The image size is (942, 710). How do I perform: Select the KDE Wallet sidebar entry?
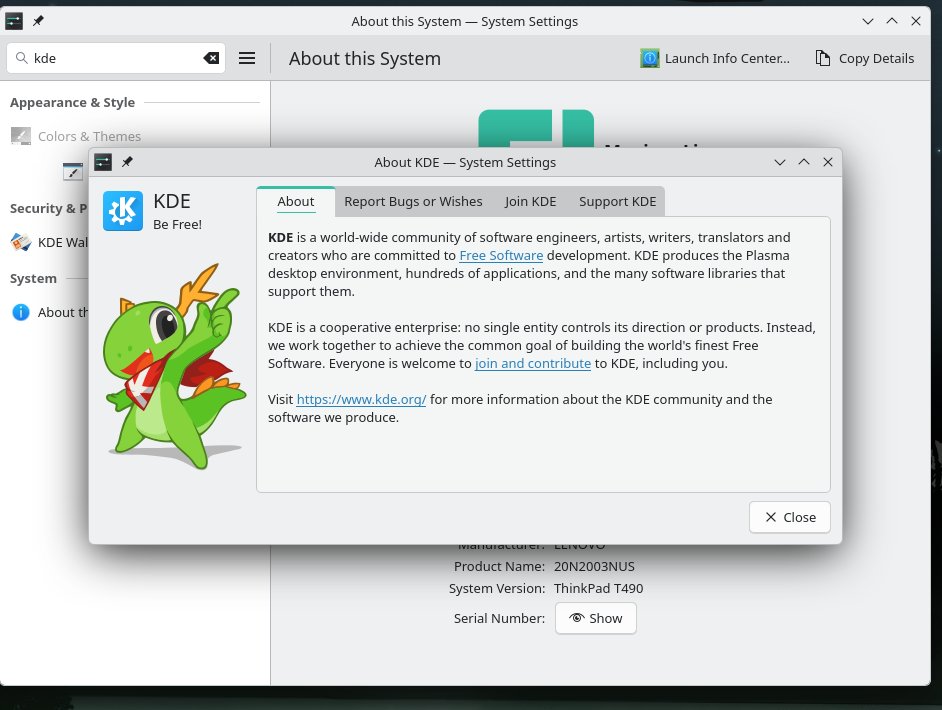(49, 243)
